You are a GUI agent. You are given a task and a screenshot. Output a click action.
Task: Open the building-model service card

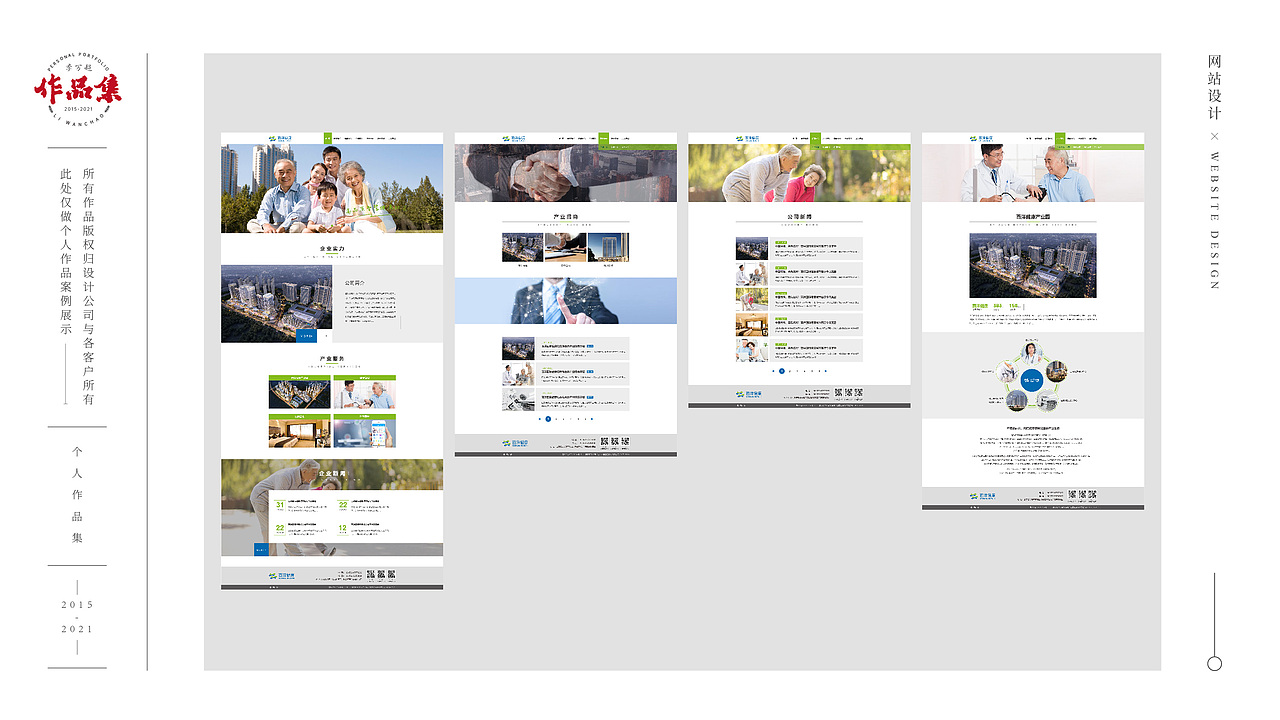[x=299, y=392]
